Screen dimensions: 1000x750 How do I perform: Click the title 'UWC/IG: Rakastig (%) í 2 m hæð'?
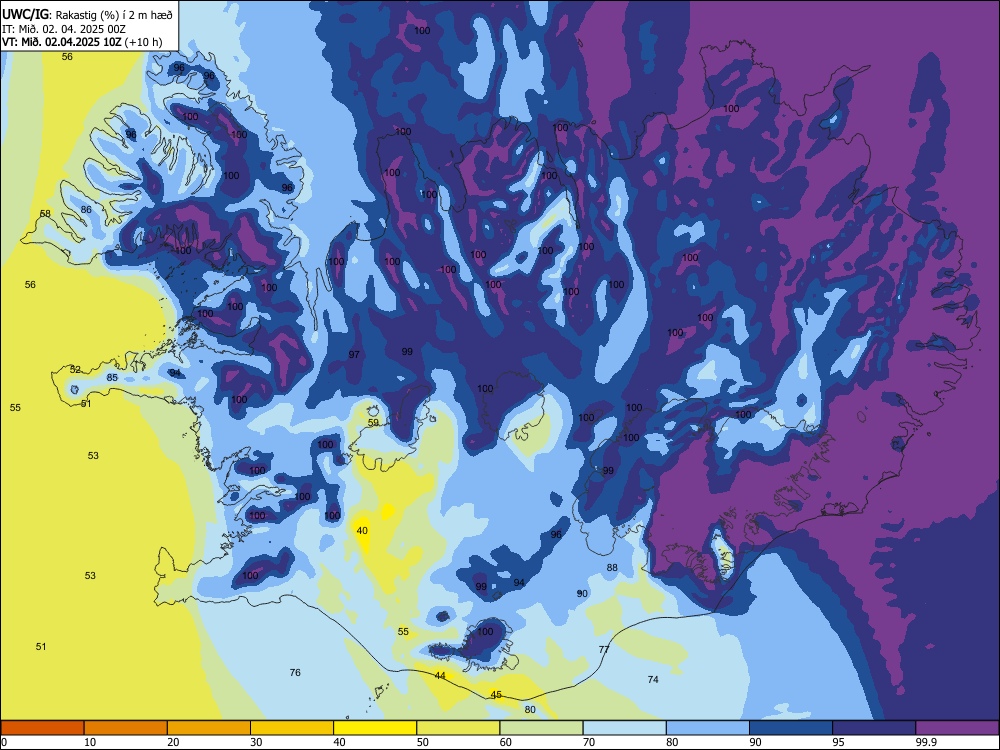[87, 15]
